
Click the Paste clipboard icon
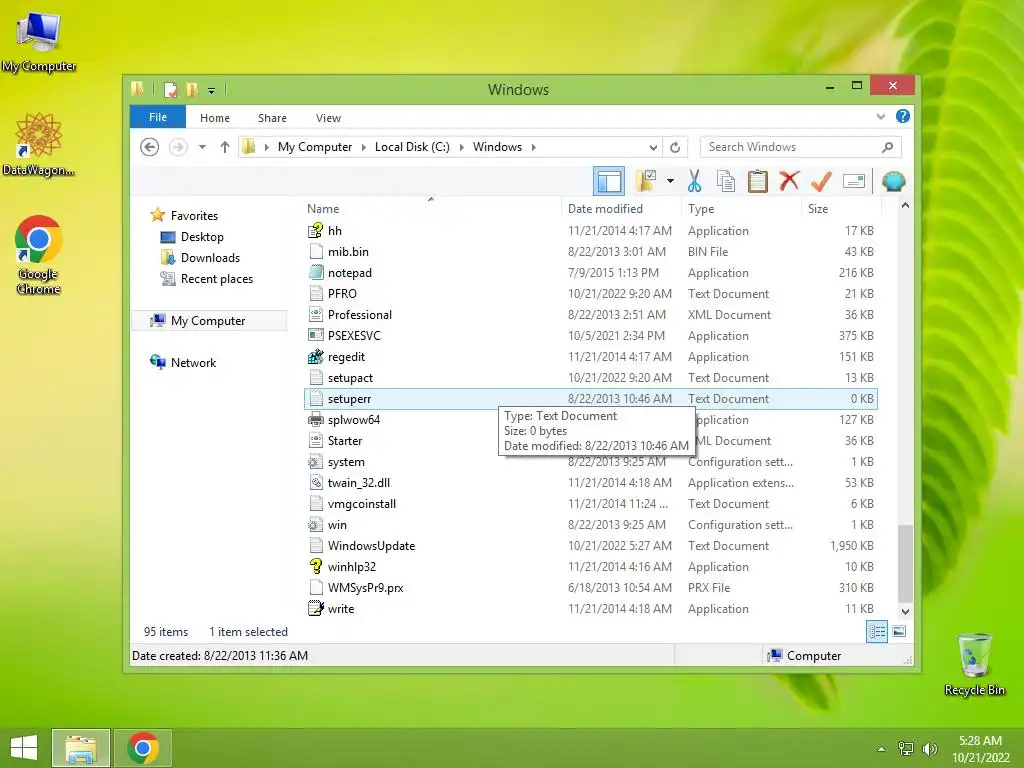(x=758, y=181)
